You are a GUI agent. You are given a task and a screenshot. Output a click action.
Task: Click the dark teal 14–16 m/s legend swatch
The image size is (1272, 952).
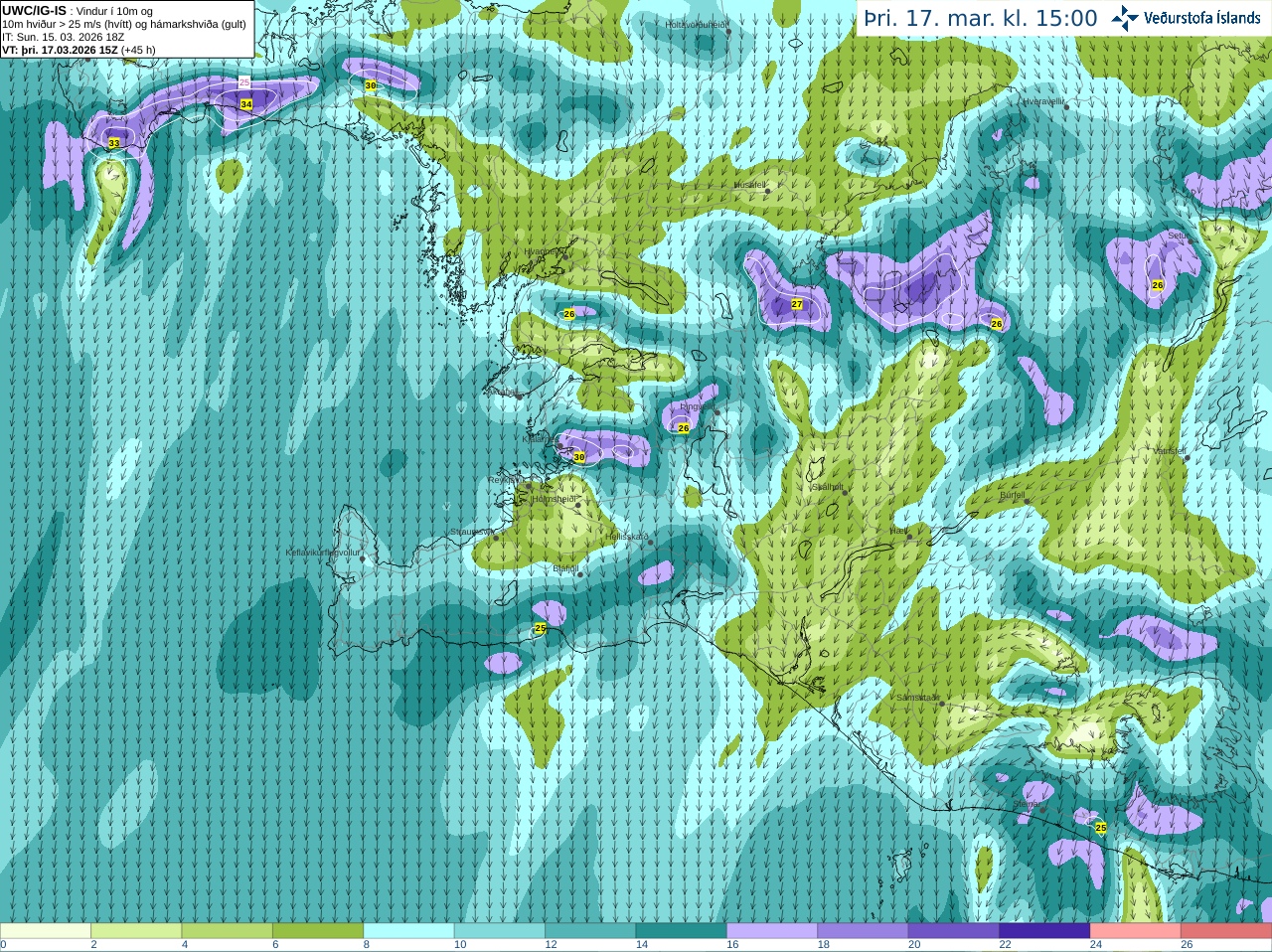tap(682, 931)
